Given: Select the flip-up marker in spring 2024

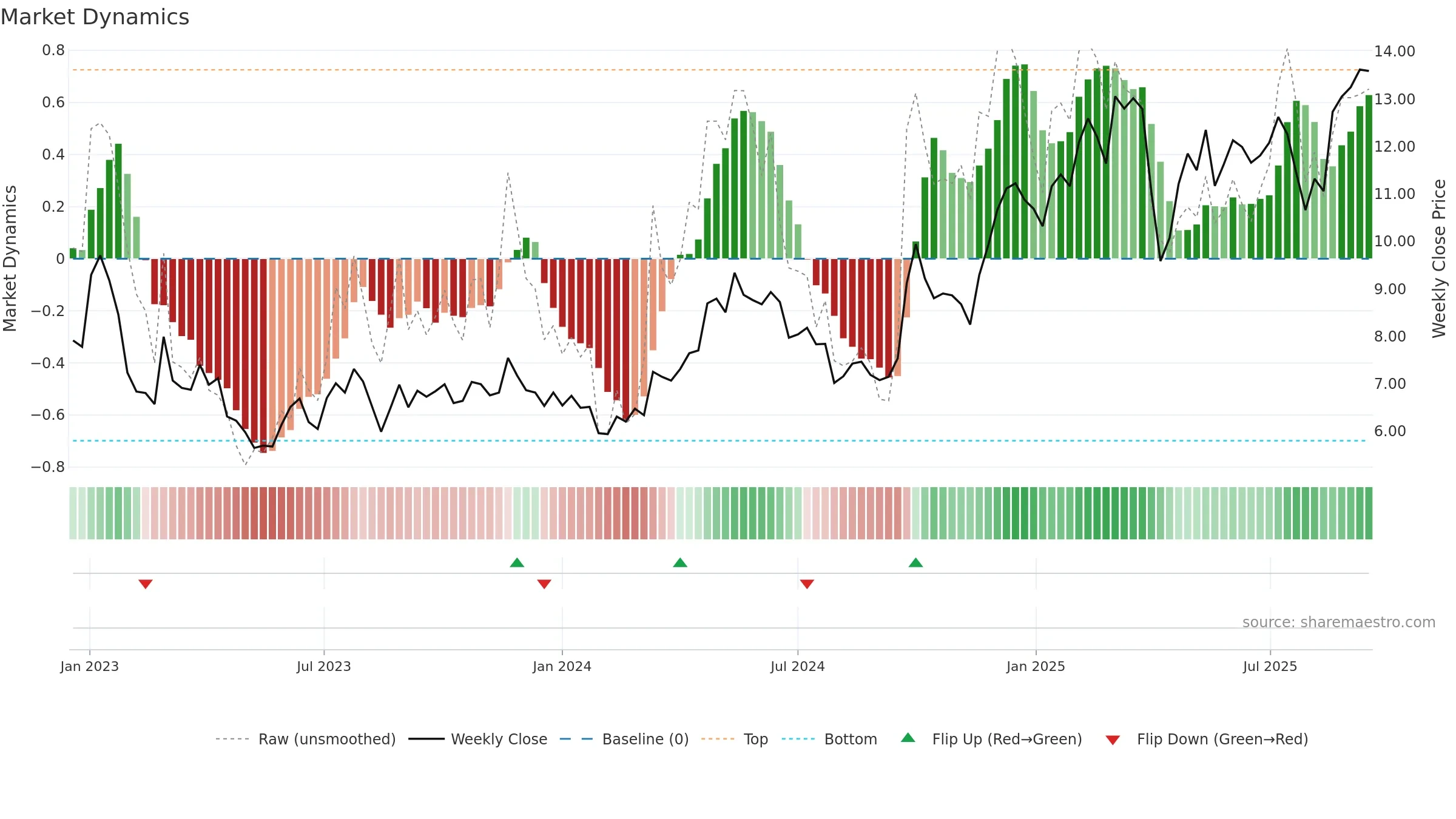Looking at the screenshot, I should (680, 562).
